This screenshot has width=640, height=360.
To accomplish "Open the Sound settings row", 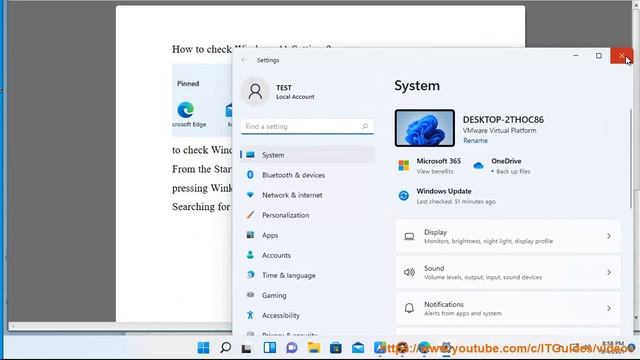I will click(x=508, y=272).
